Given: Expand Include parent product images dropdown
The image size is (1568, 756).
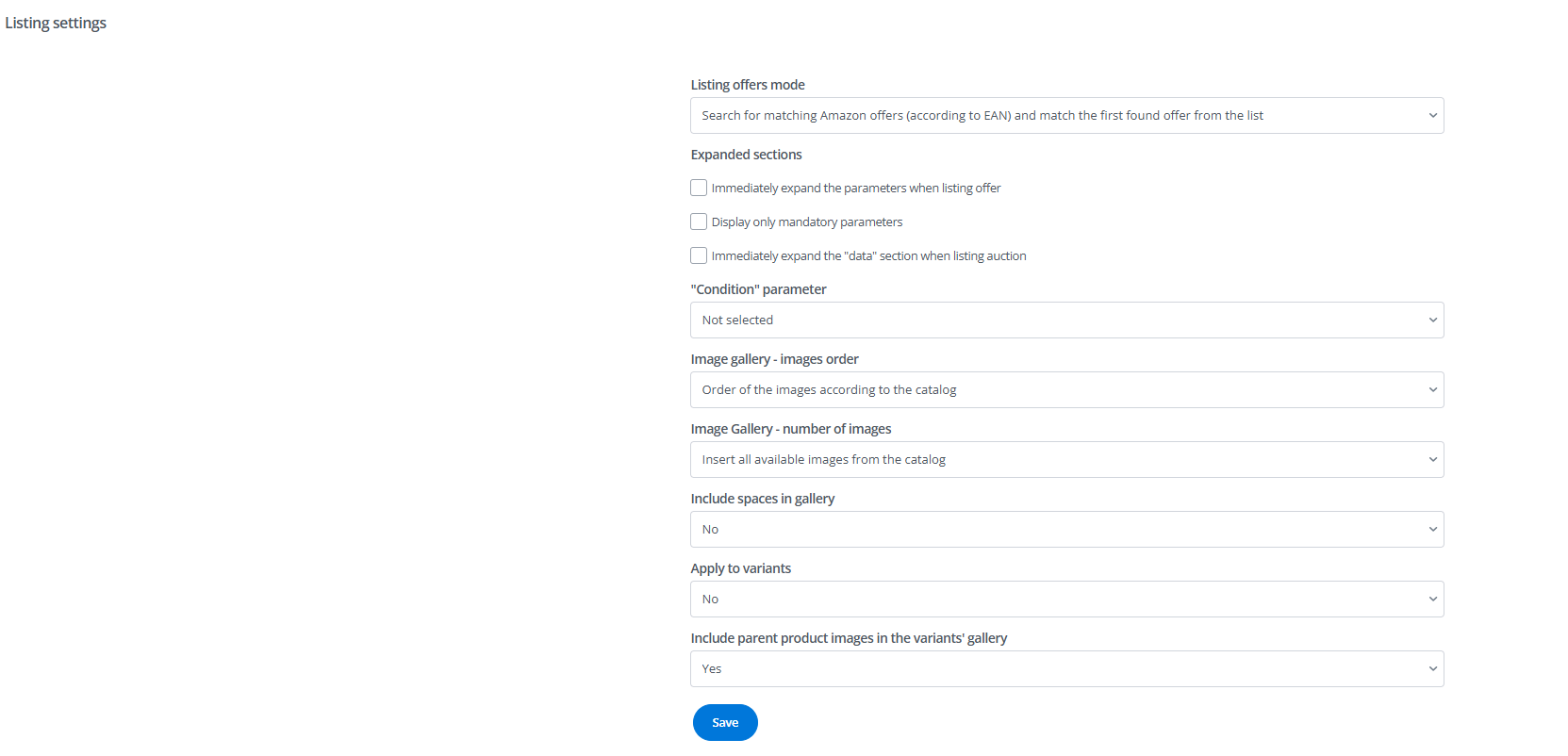Looking at the screenshot, I should tap(1066, 669).
